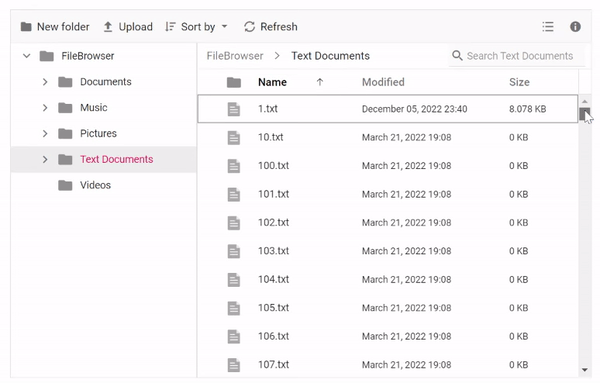Sort by the Modified column header

pyautogui.click(x=383, y=82)
